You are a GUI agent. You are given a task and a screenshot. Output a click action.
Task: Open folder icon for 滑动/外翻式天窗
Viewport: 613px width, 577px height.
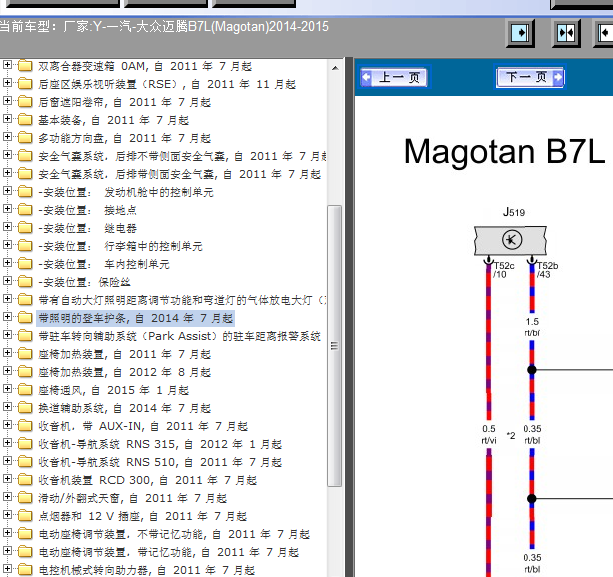click(x=25, y=498)
